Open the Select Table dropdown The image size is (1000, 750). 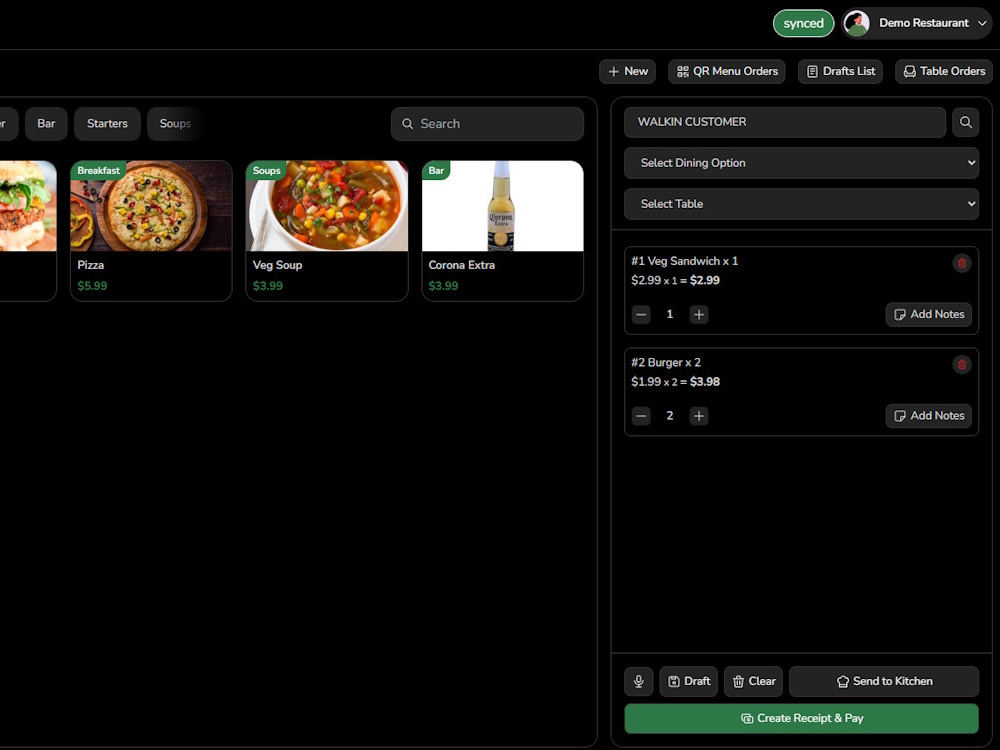801,204
